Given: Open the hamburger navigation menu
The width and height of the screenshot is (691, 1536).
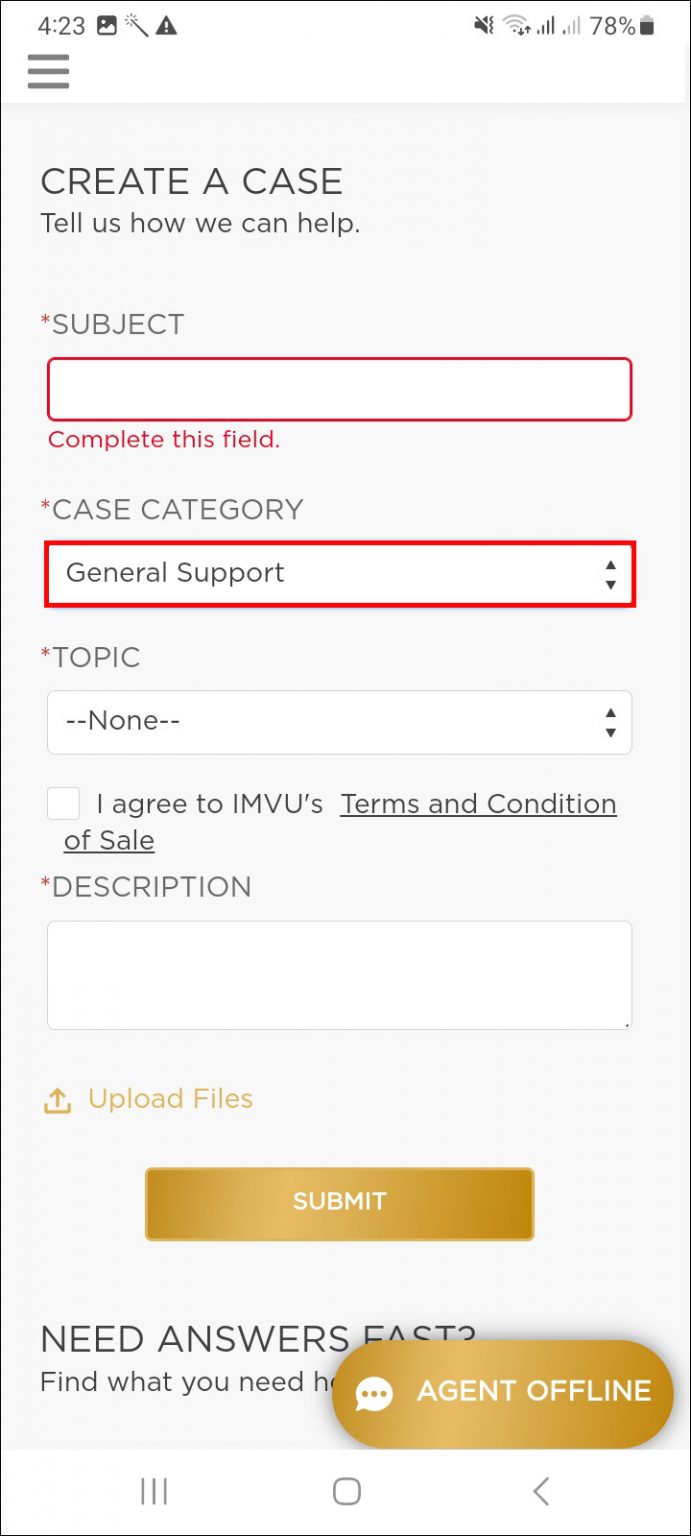Looking at the screenshot, I should [x=48, y=71].
